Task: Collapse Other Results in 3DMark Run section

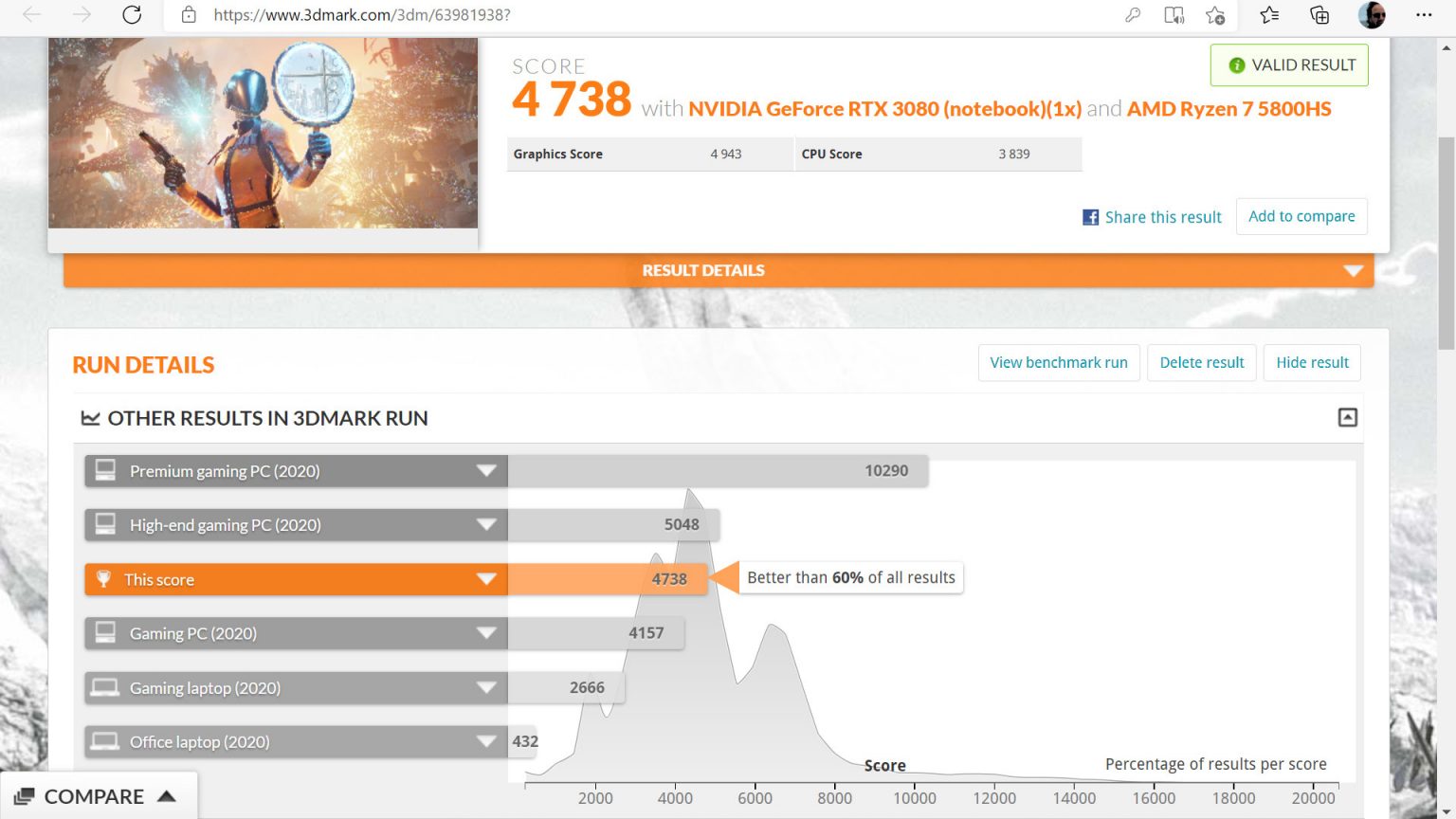Action: [x=1347, y=417]
